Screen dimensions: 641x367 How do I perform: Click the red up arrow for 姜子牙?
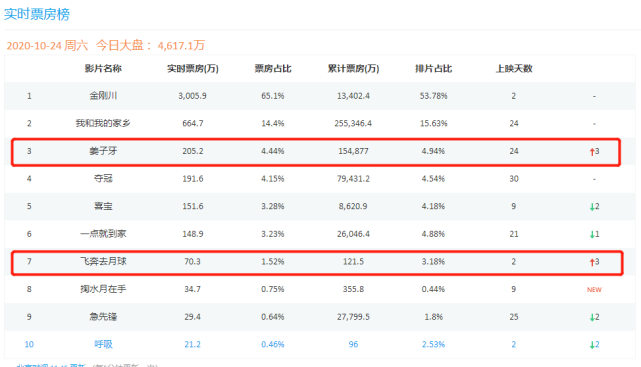(592, 152)
